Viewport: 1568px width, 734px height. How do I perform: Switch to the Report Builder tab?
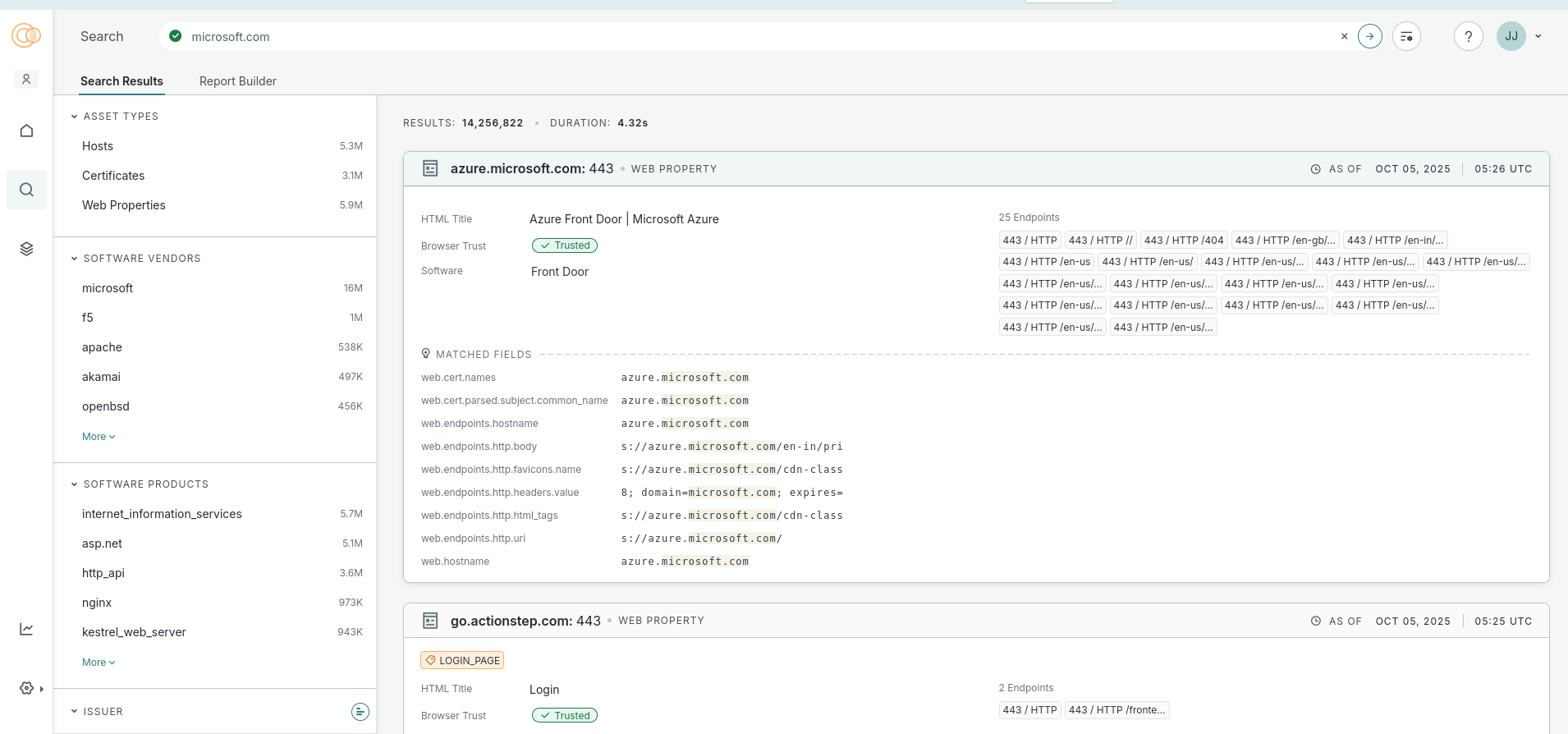pos(238,81)
